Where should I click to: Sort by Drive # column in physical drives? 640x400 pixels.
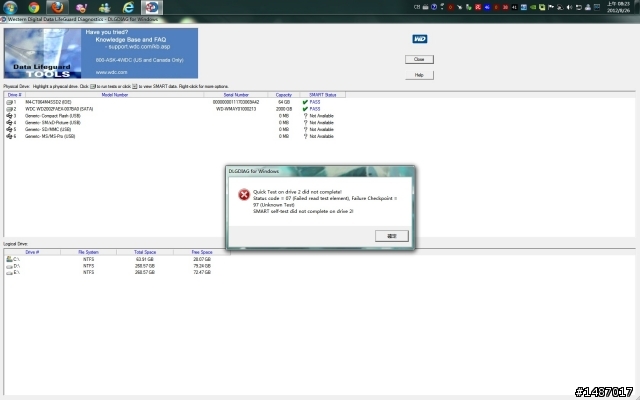point(15,95)
